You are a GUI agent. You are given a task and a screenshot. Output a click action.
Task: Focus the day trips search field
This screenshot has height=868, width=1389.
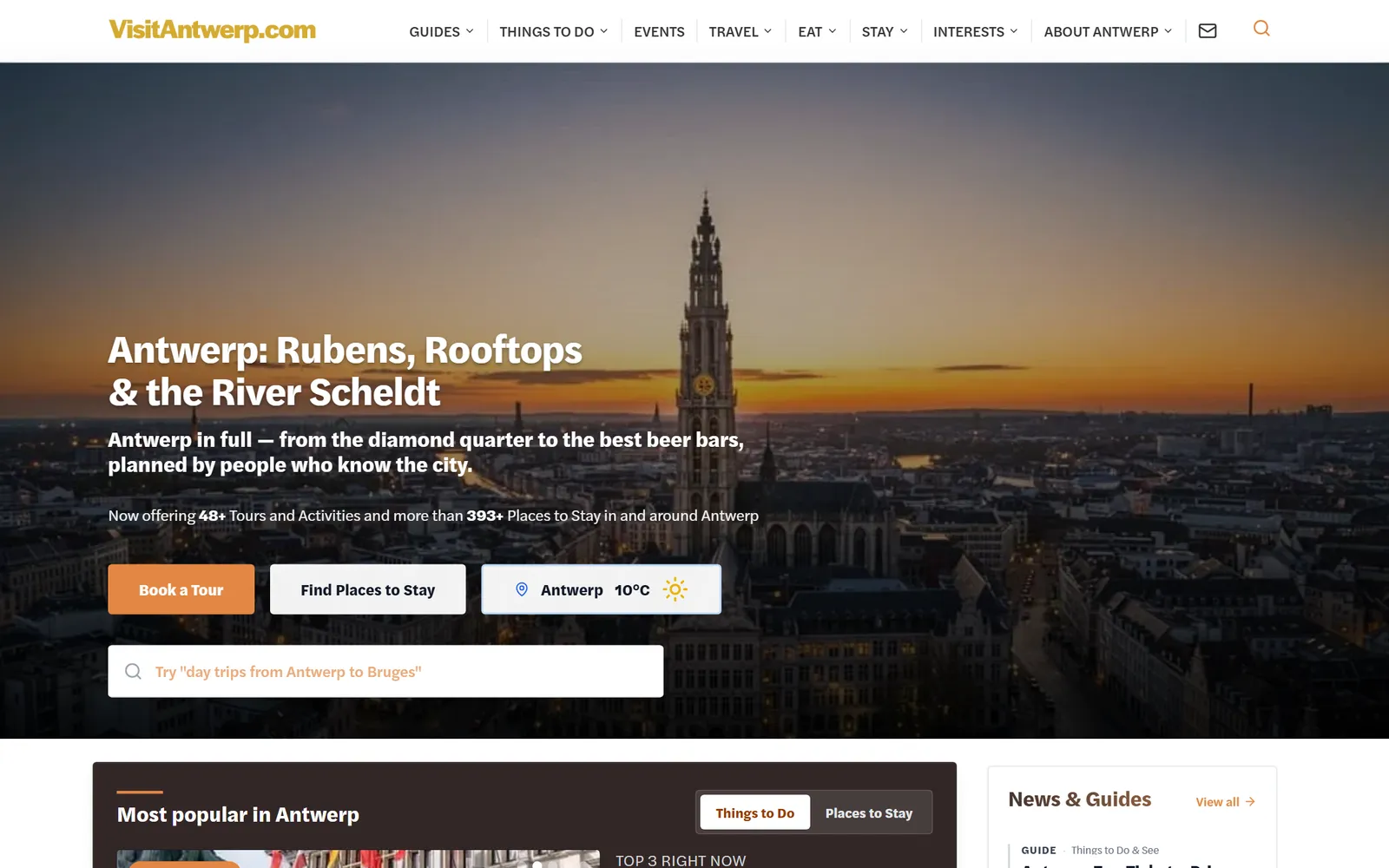coord(385,671)
